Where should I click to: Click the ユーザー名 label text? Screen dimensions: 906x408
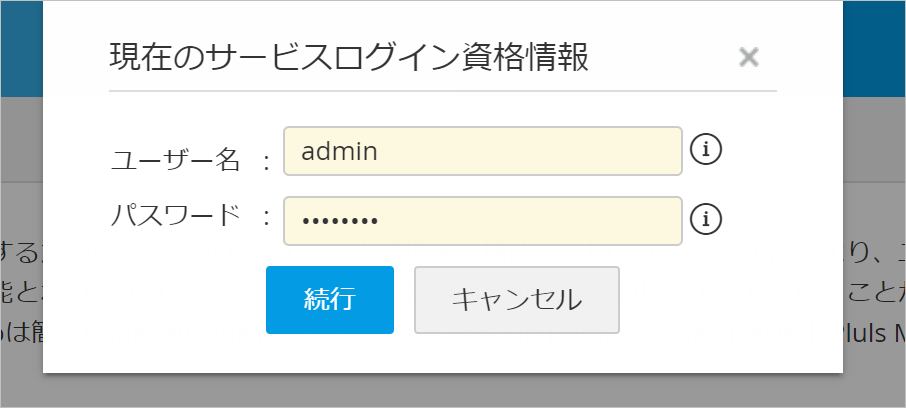click(x=175, y=157)
